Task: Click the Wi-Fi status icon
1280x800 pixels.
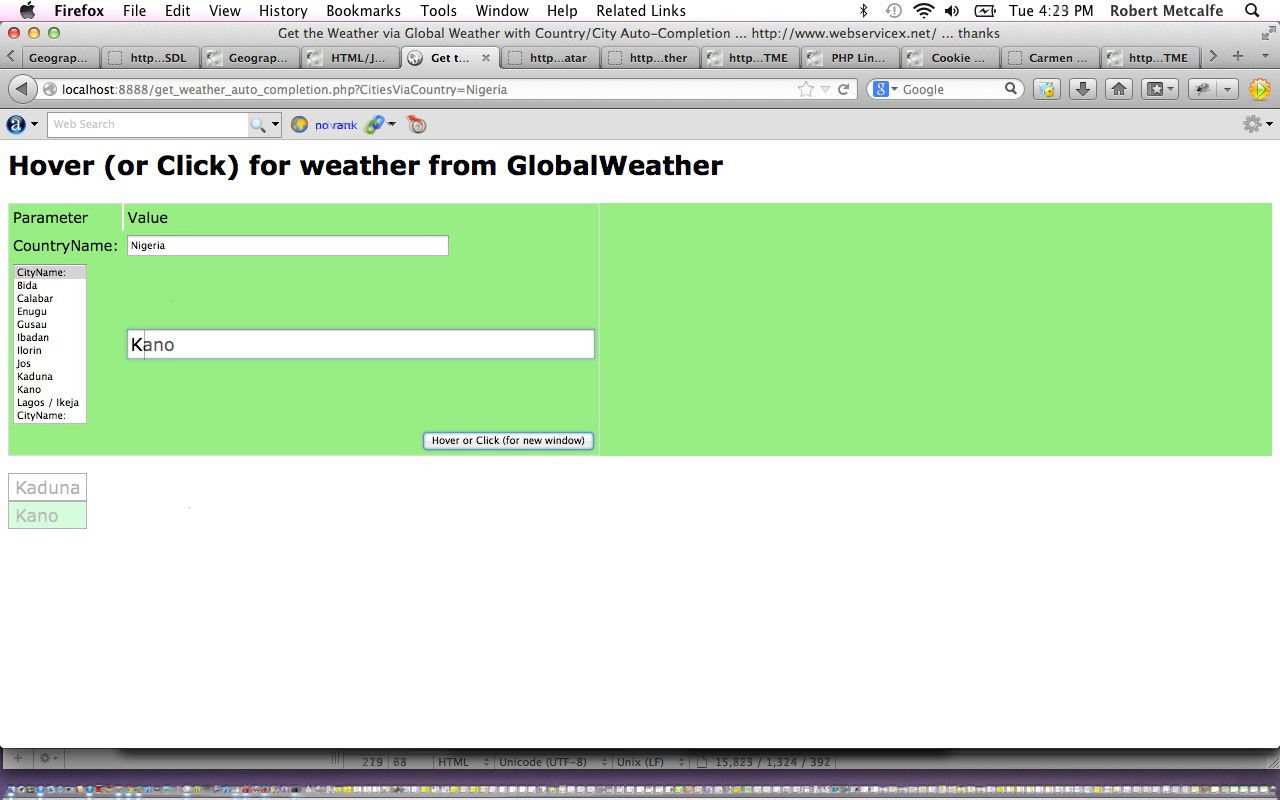Action: point(924,11)
